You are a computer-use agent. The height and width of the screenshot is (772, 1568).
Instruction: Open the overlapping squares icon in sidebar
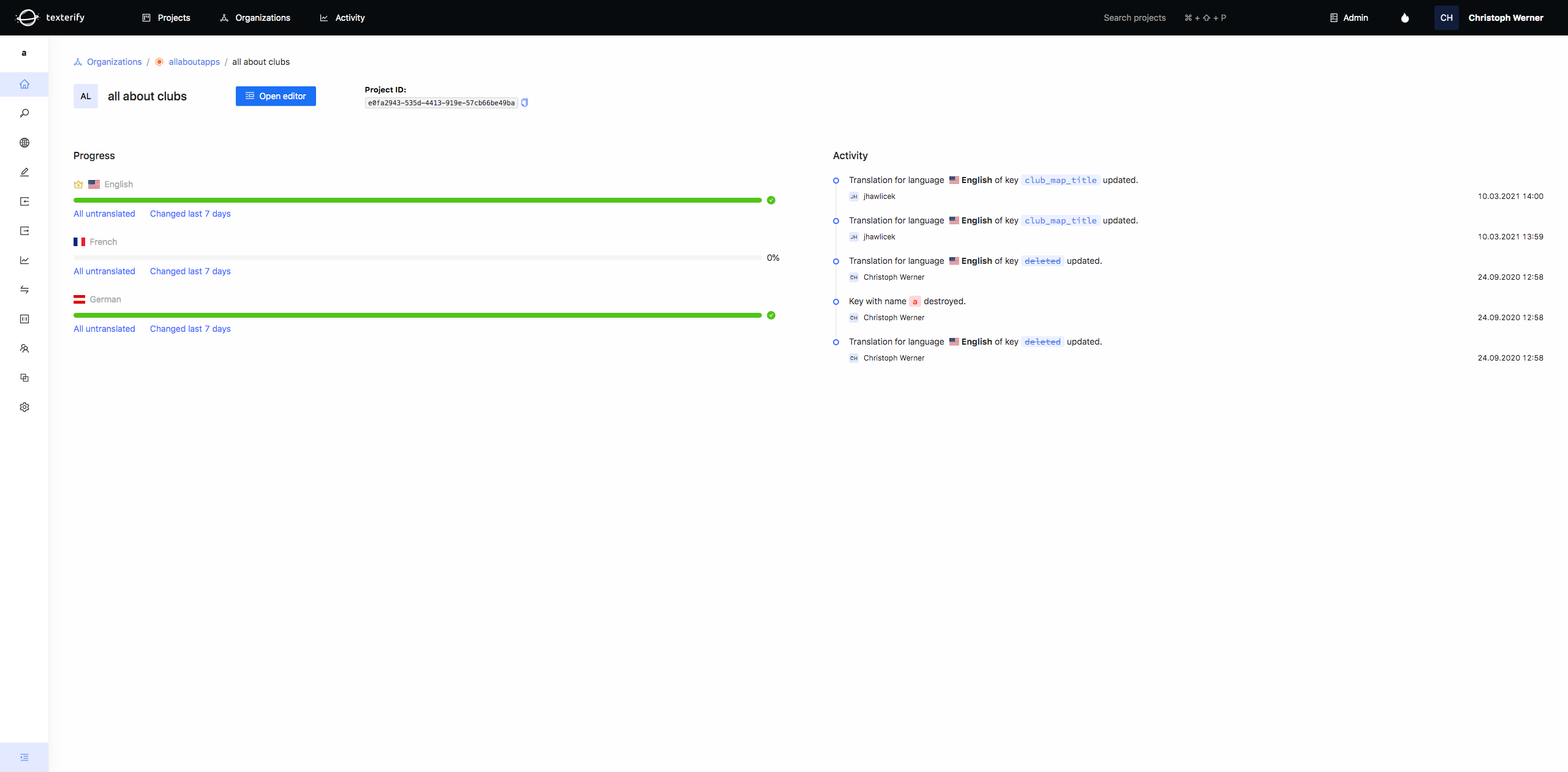click(24, 378)
